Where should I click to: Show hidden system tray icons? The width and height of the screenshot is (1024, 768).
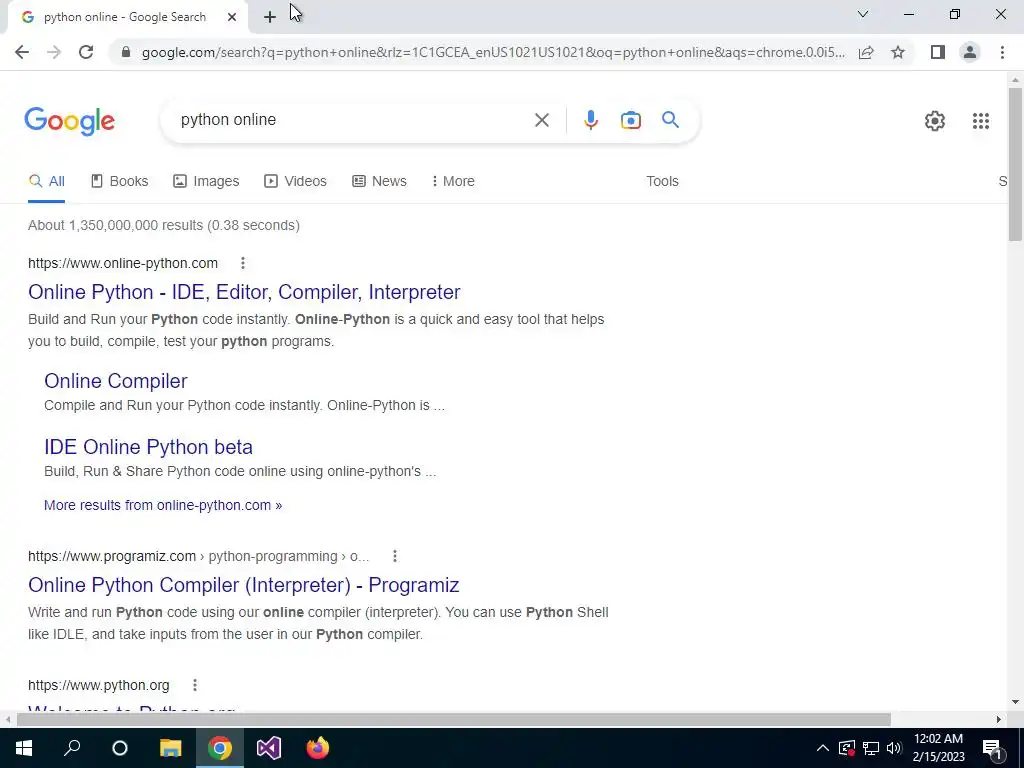click(x=823, y=748)
